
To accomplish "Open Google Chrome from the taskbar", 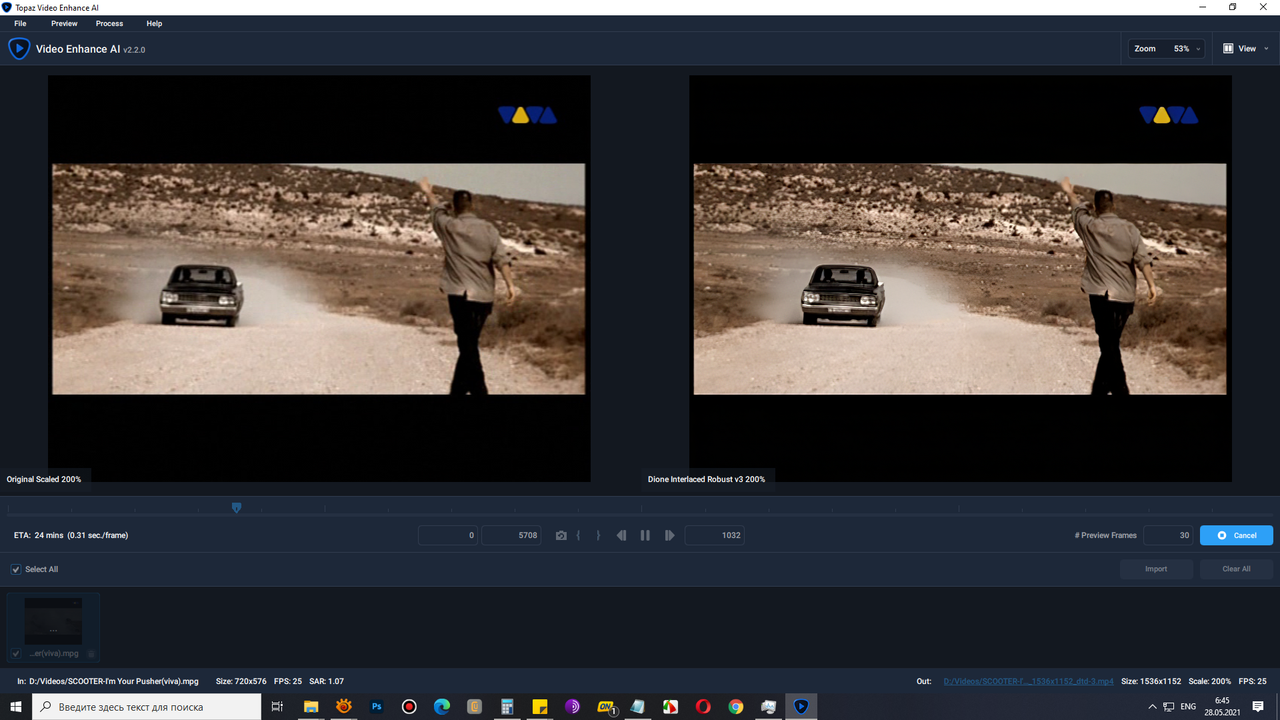I will click(x=736, y=706).
